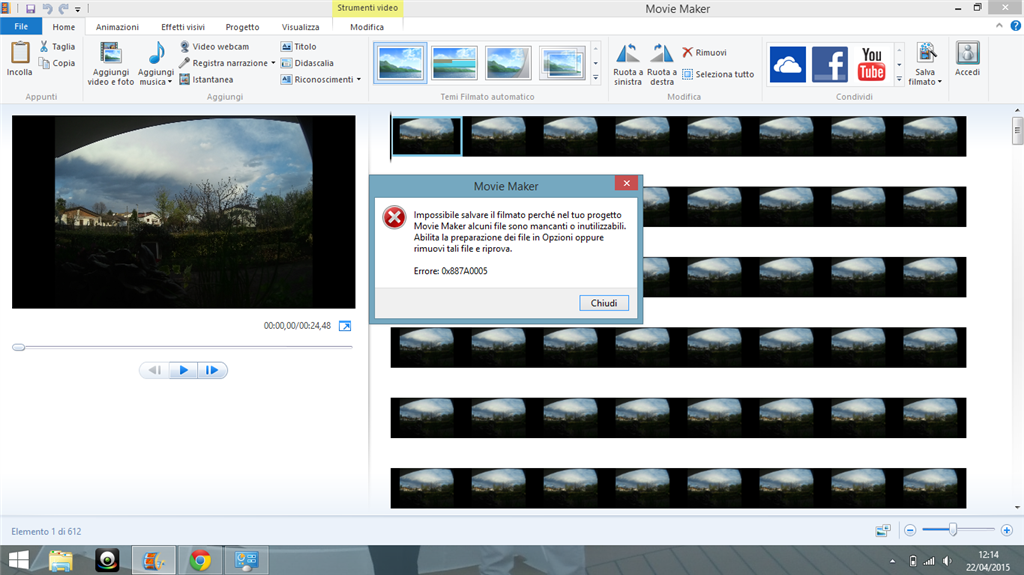Click Seleziona tutto
This screenshot has width=1024, height=575.
tap(718, 74)
